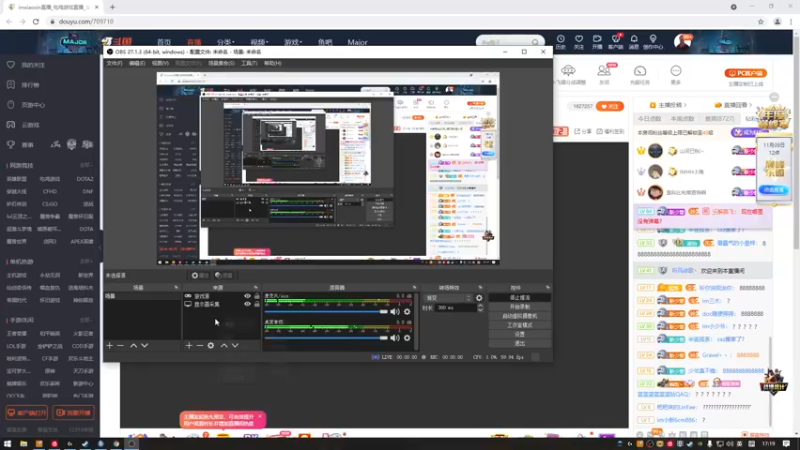Viewport: 800px width, 450px height.
Task: Open Douyu client download icon in header
Action: point(616,42)
